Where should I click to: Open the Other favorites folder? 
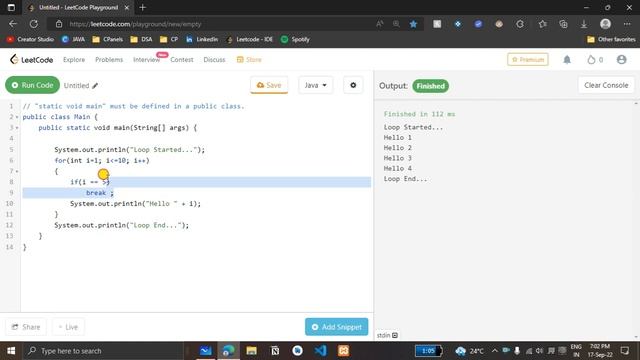(611, 40)
